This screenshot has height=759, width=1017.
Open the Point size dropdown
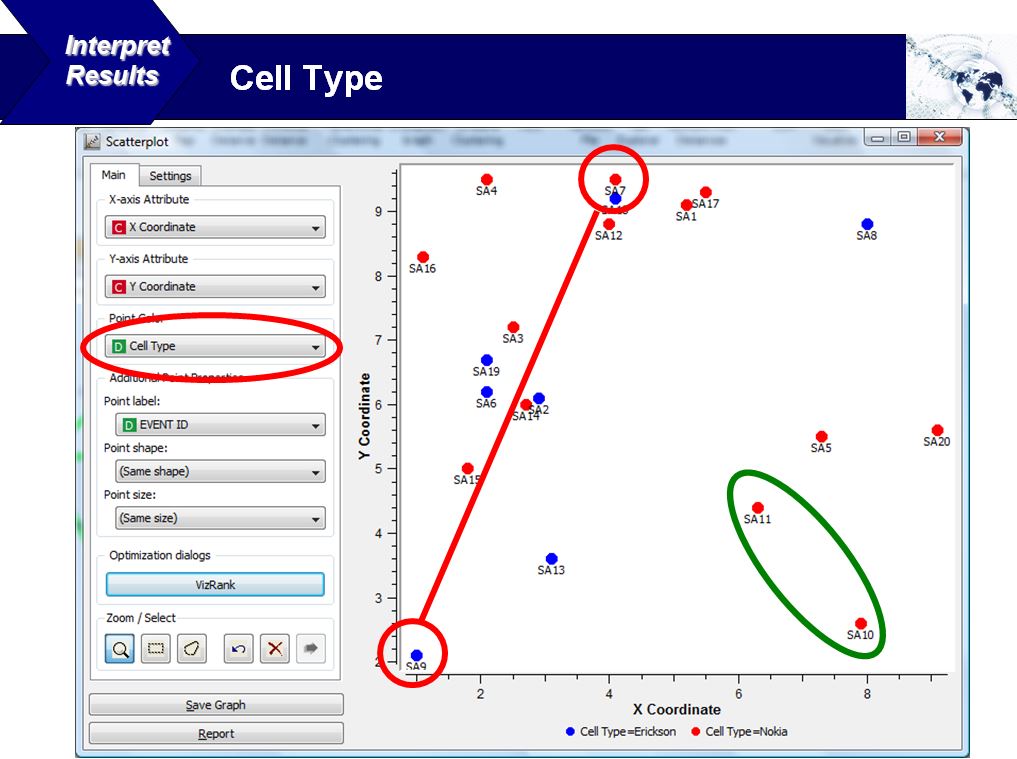pos(219,518)
